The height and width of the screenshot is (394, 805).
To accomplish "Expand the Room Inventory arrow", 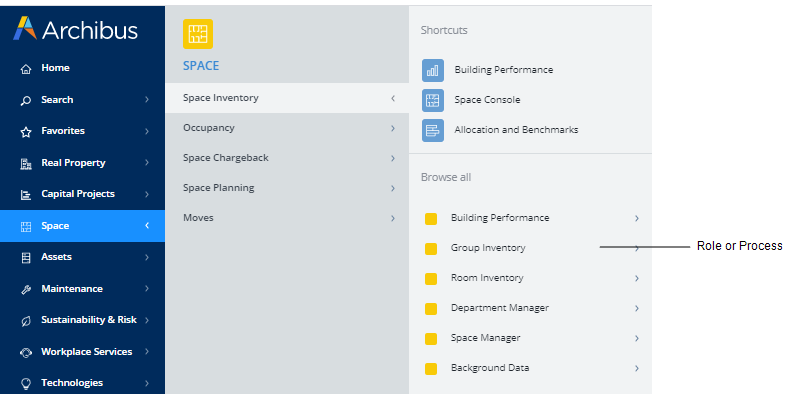I will tap(637, 278).
